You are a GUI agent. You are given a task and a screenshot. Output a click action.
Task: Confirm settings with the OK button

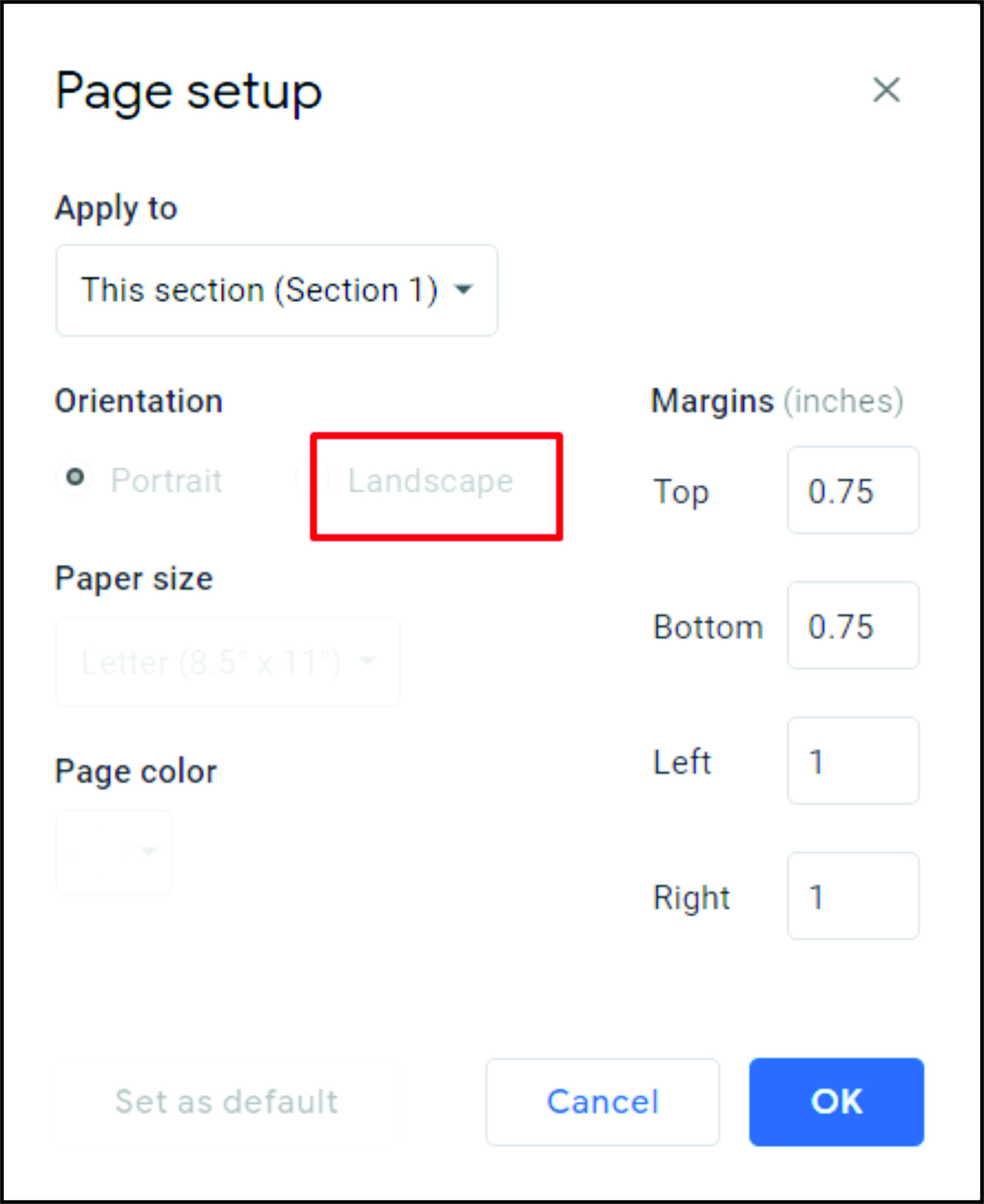pyautogui.click(x=836, y=1102)
